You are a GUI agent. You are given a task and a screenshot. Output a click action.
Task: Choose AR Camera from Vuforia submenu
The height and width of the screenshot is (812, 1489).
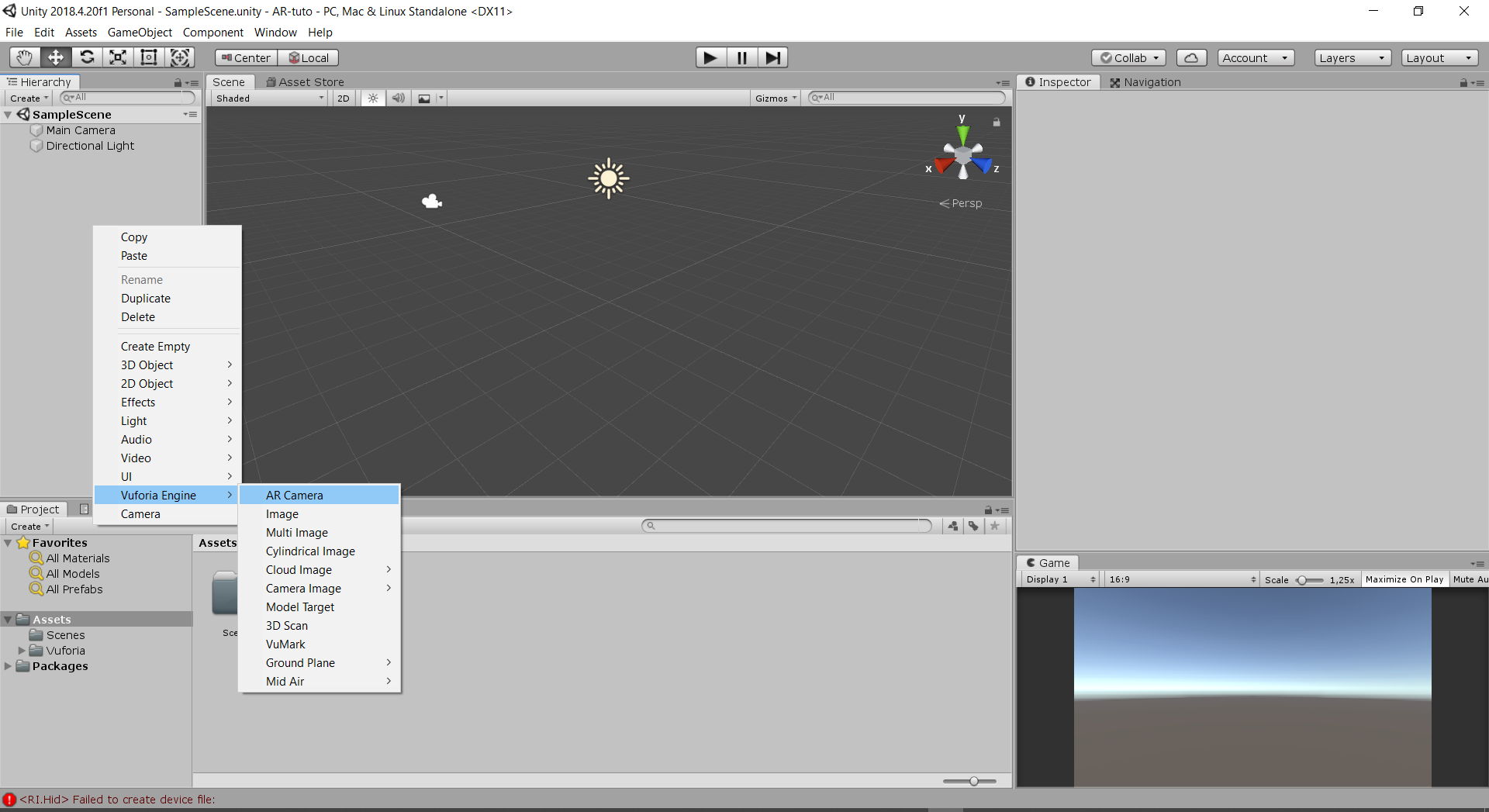[295, 496]
